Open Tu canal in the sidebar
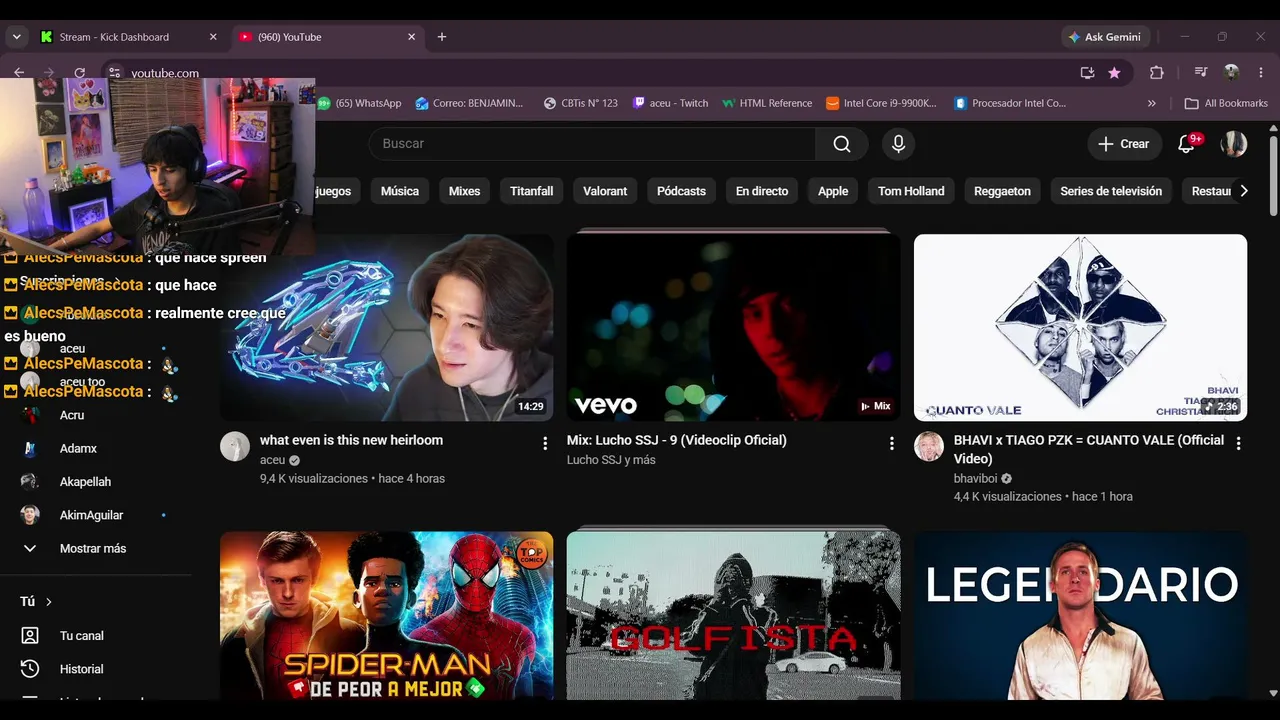 coord(82,636)
